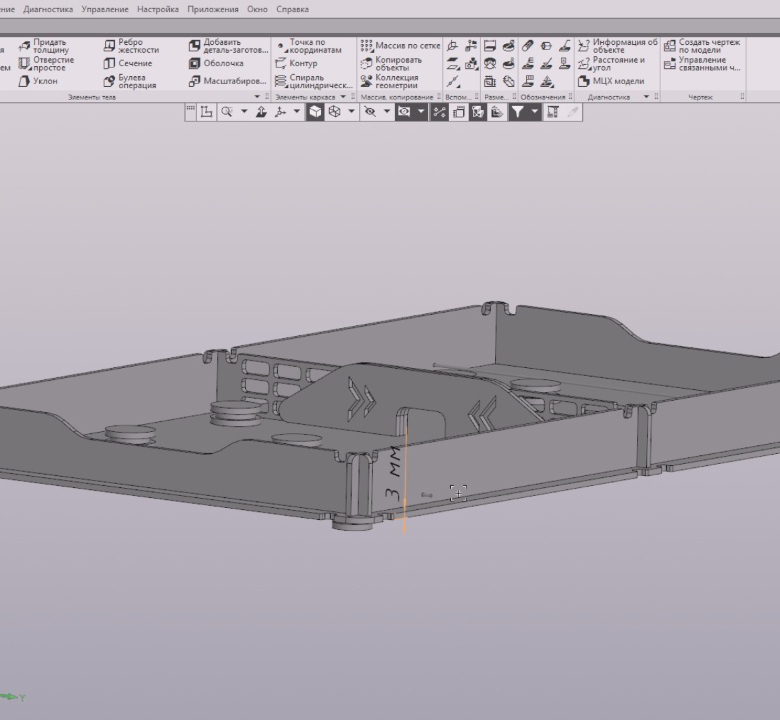Activate the Булева операция command
This screenshot has width=780, height=720.
coord(130,81)
